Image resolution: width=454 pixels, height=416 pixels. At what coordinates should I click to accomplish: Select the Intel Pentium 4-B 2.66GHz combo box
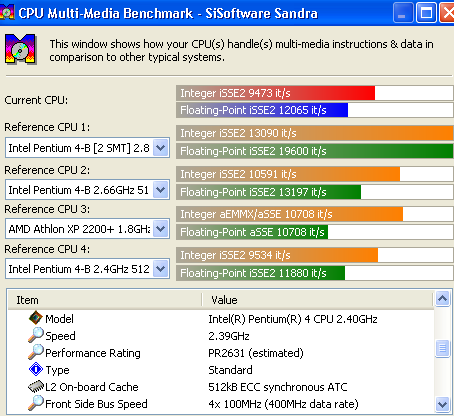(87, 190)
